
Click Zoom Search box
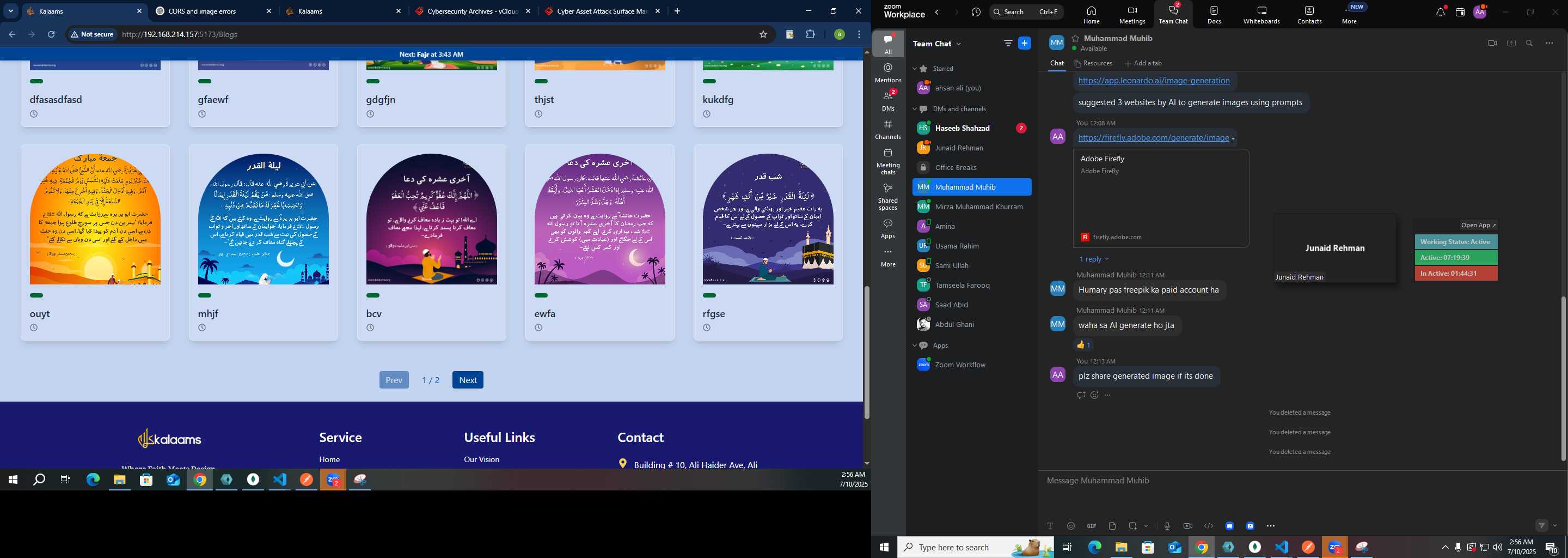tap(1026, 11)
